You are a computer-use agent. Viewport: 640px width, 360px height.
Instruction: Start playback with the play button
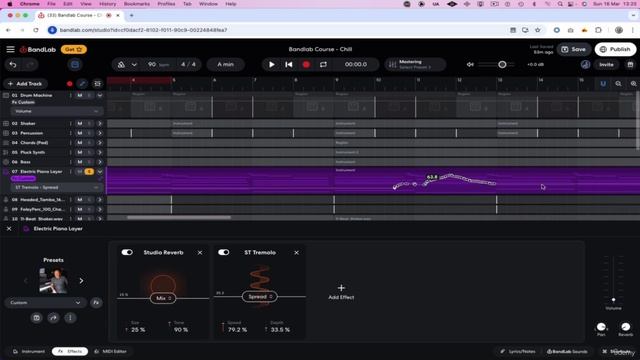(x=271, y=64)
